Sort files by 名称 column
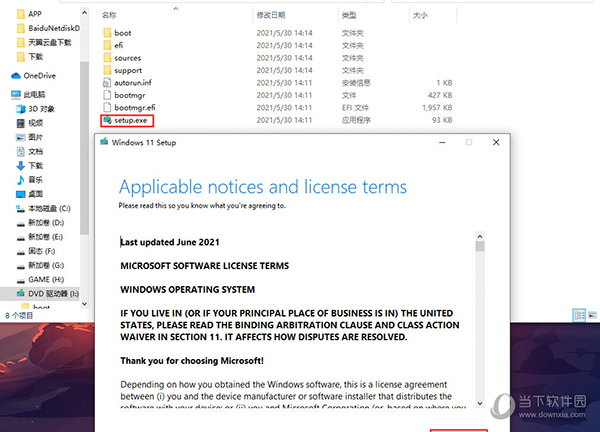Viewport: 600px width, 432px height. click(x=109, y=15)
